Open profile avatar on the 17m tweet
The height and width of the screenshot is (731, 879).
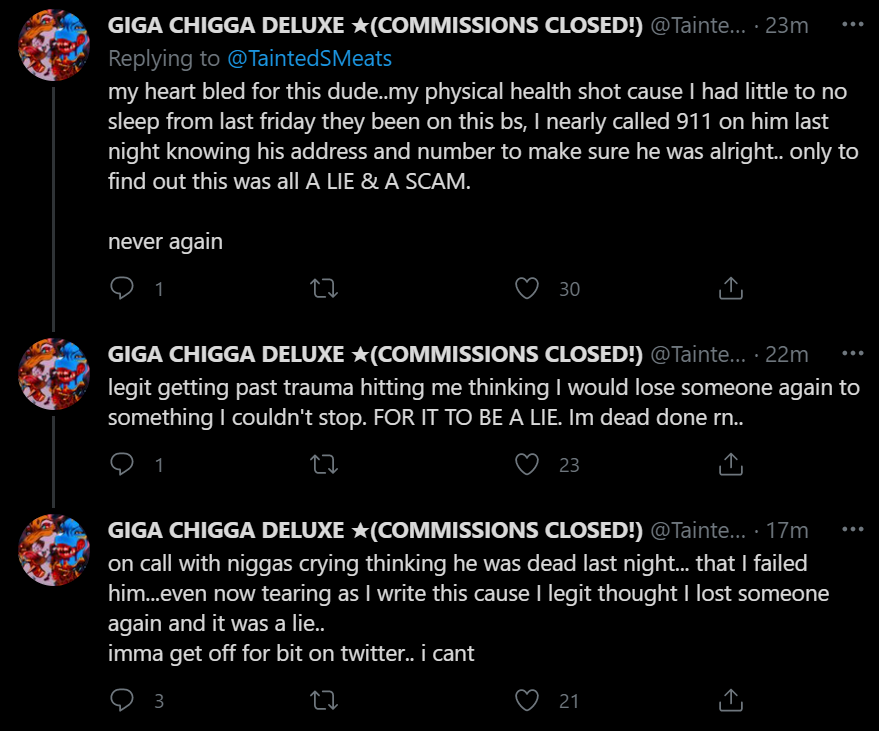pos(54,550)
